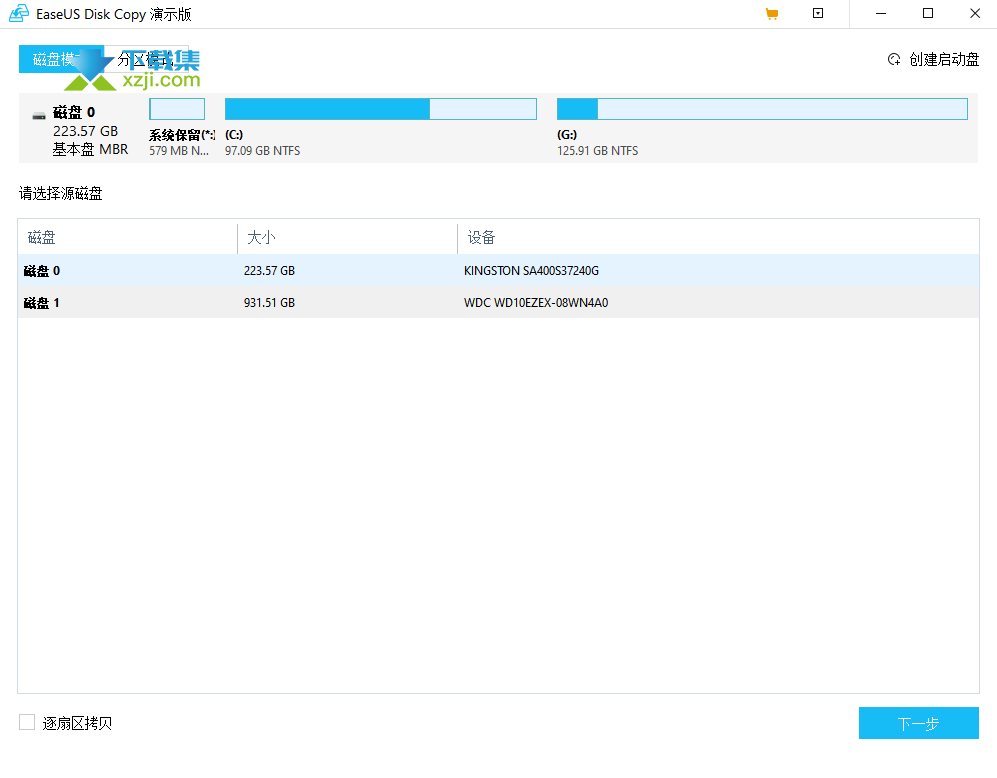Image resolution: width=997 pixels, height=778 pixels.
Task: Click WDC WD10EZEX-08WN4A0 device cell
Action: pos(536,303)
